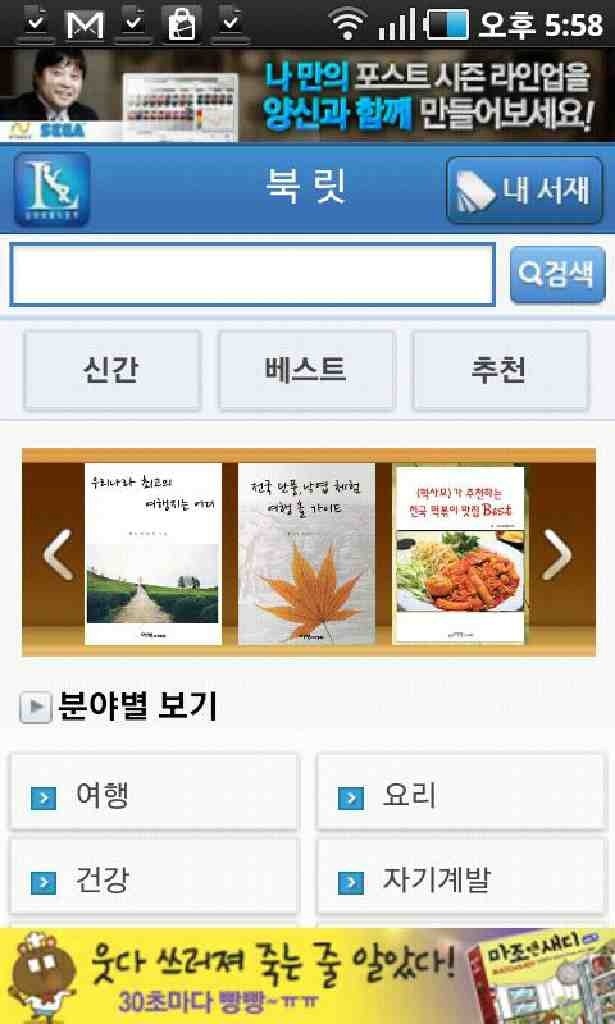
Task: Open the 자기계발 category
Action: point(461,878)
